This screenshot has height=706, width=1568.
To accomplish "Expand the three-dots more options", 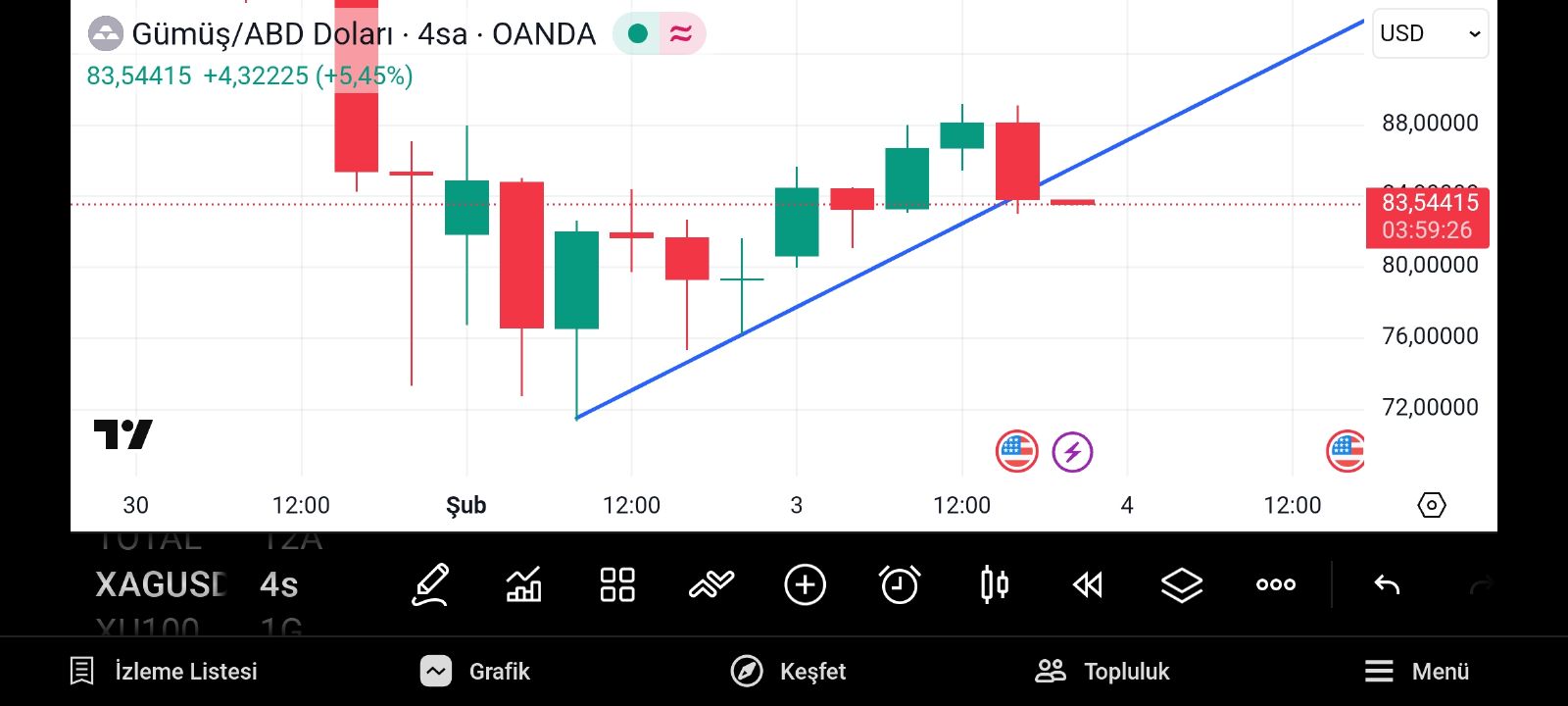I will (x=1276, y=585).
